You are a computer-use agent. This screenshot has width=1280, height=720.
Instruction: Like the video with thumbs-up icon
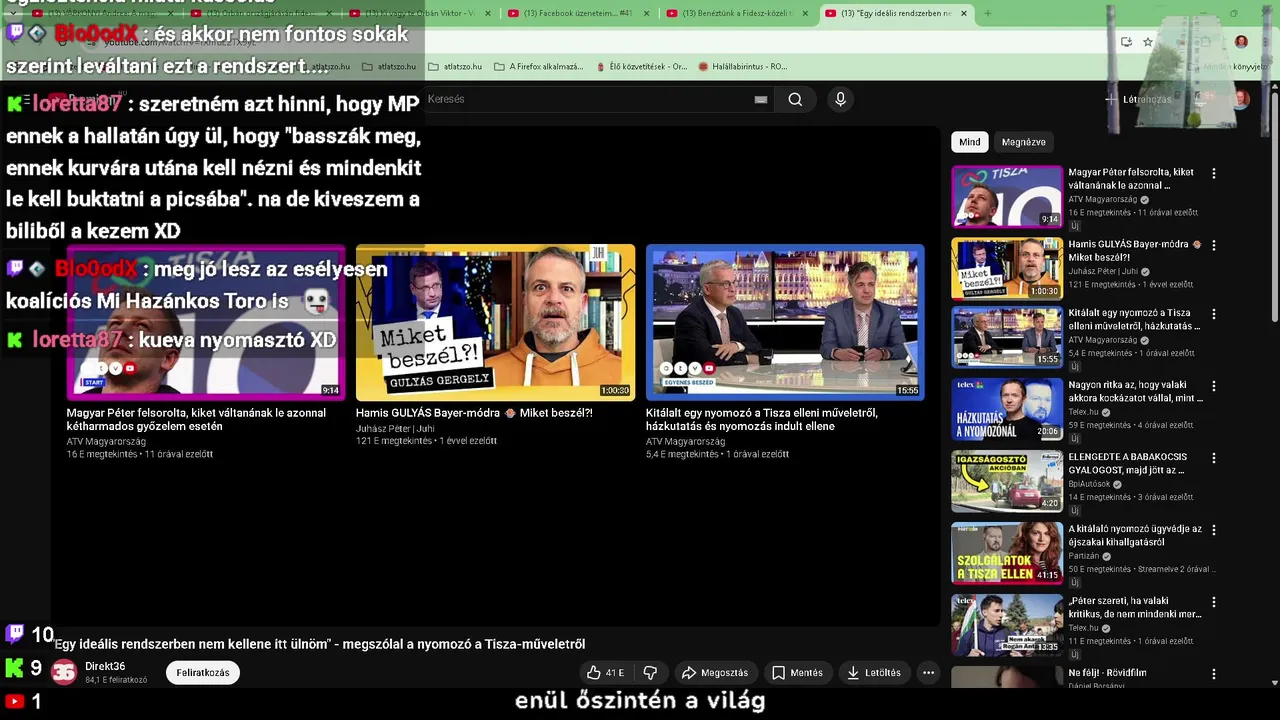[605, 673]
